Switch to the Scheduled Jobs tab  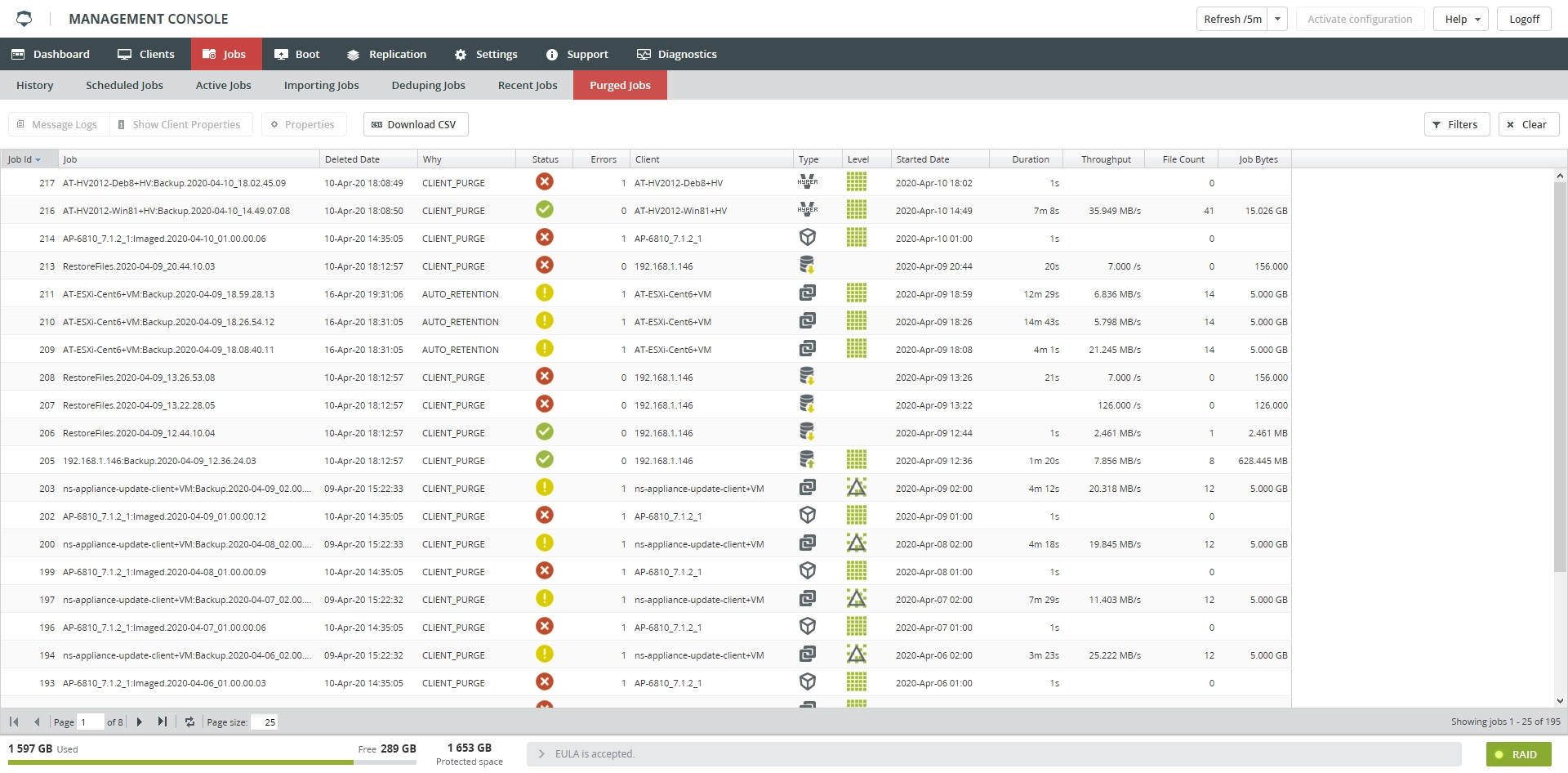pos(124,85)
